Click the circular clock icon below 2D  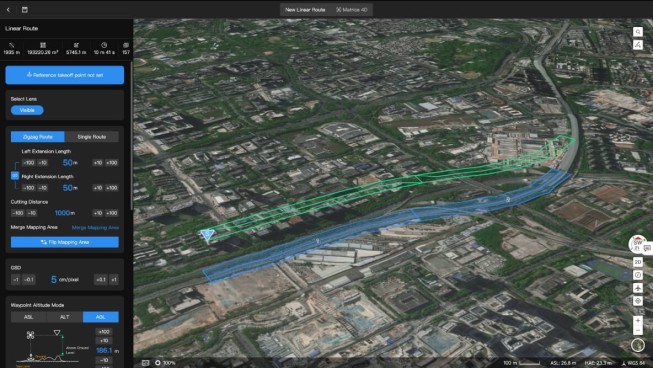click(638, 275)
